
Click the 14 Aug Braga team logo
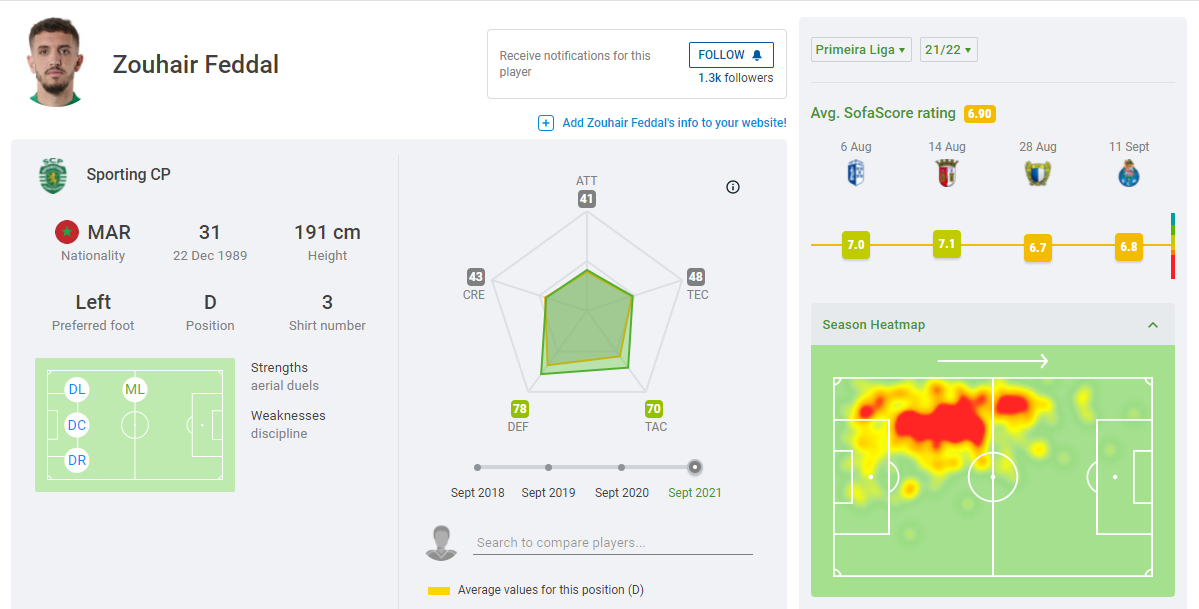pyautogui.click(x=947, y=174)
